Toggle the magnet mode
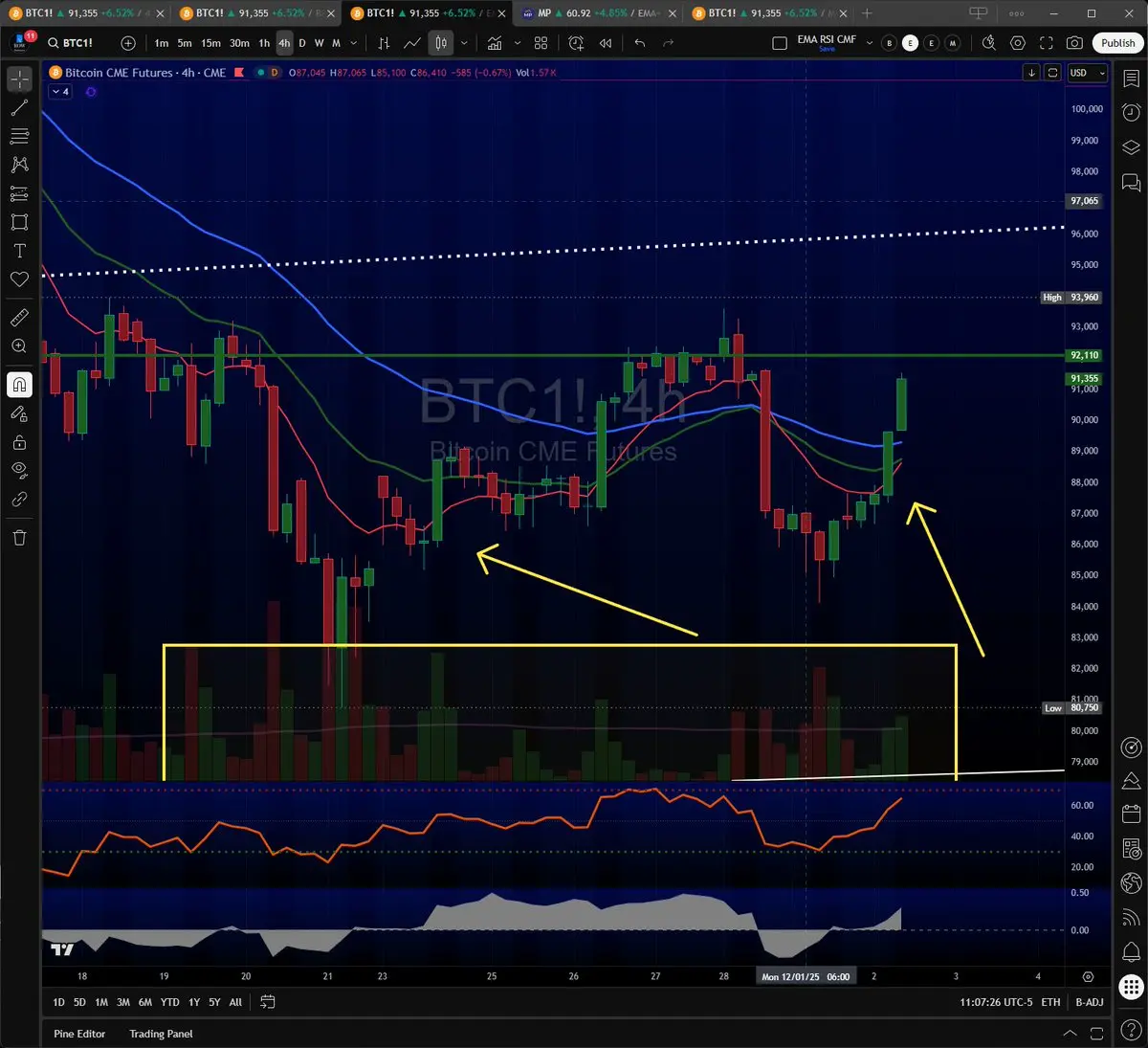This screenshot has height=1048, width=1148. click(19, 385)
